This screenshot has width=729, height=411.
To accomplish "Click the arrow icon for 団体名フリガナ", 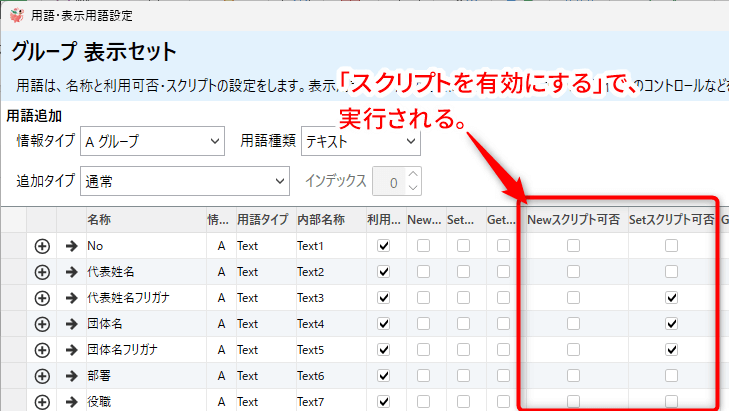I will point(71,350).
